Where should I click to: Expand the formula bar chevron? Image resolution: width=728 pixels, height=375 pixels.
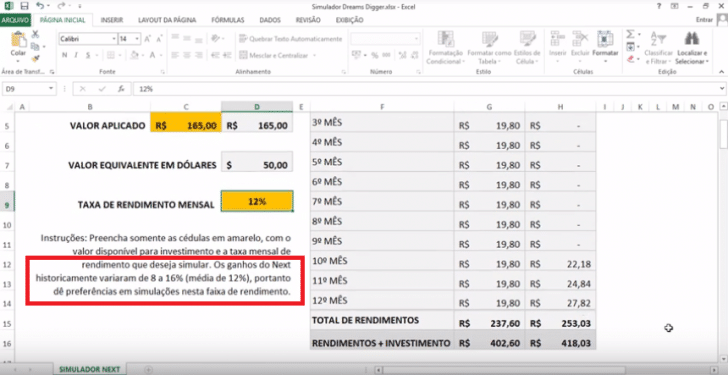(722, 89)
